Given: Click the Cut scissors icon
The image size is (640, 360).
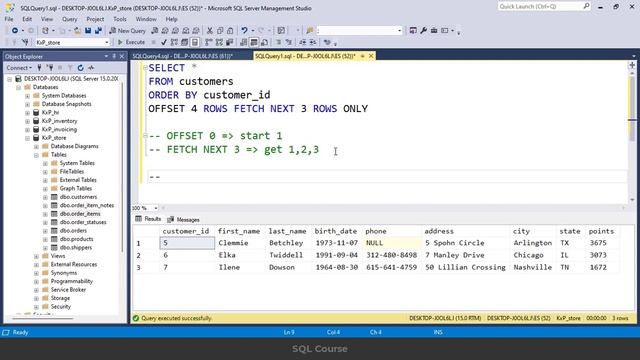Looking at the screenshot, I should pos(210,31).
